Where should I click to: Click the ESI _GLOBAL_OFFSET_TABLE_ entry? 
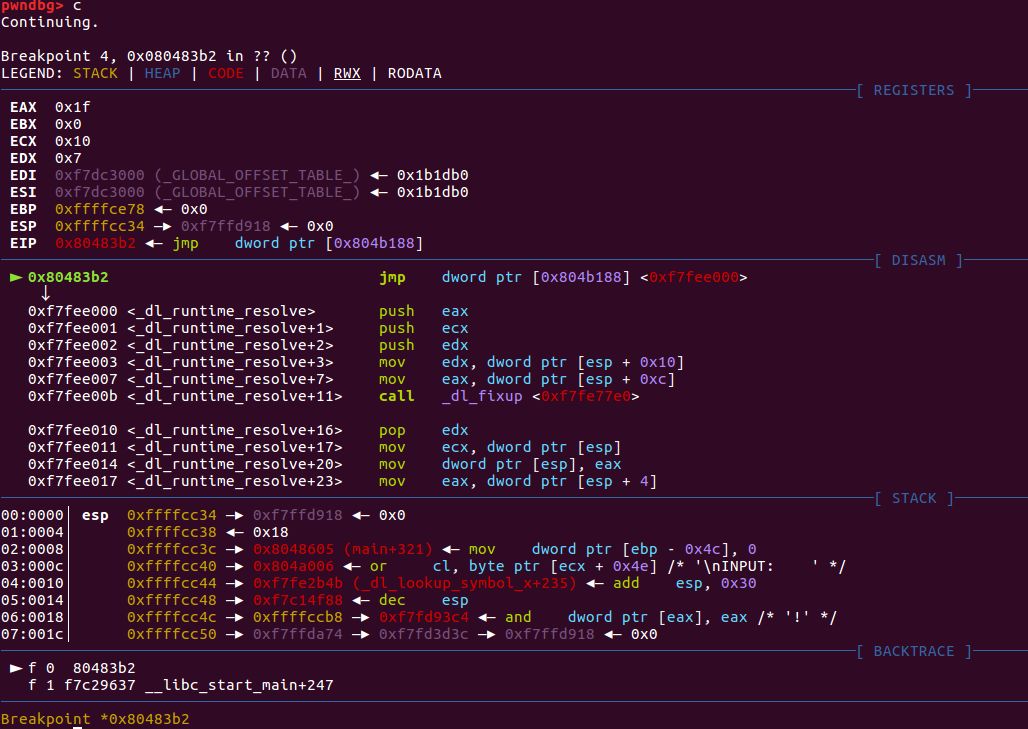pyautogui.click(x=207, y=192)
